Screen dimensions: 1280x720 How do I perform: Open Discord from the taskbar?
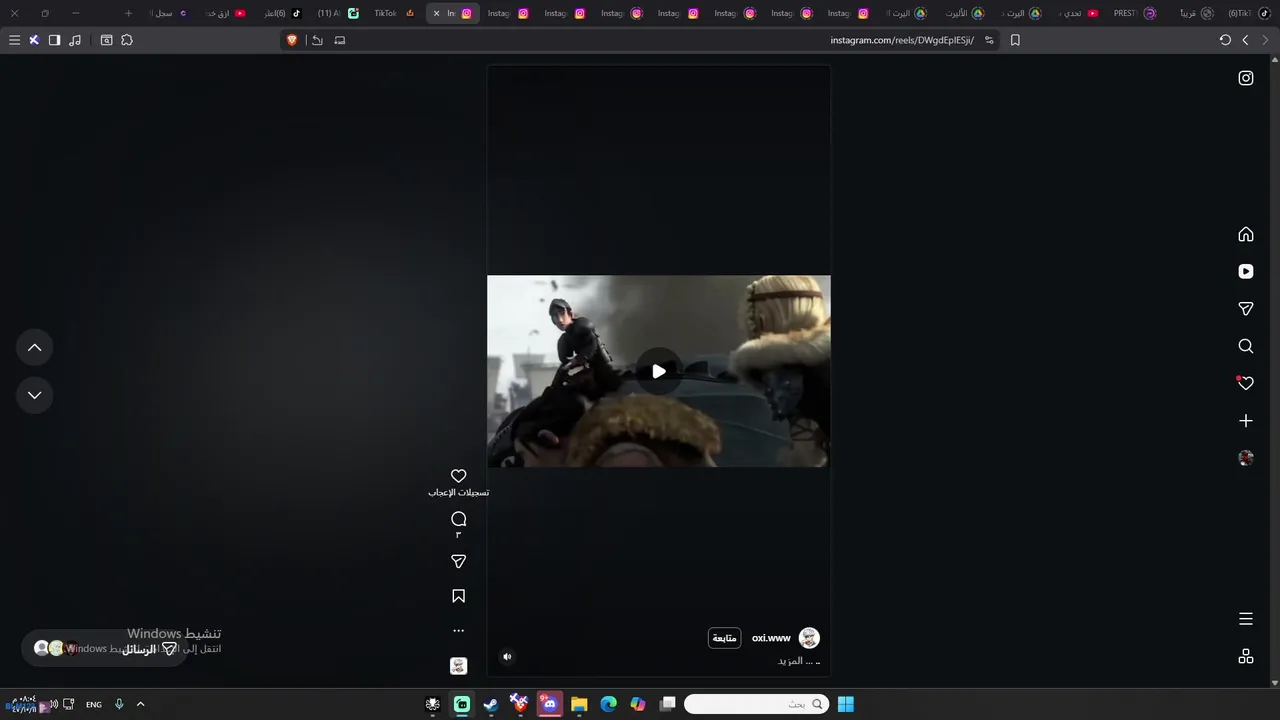(x=549, y=704)
